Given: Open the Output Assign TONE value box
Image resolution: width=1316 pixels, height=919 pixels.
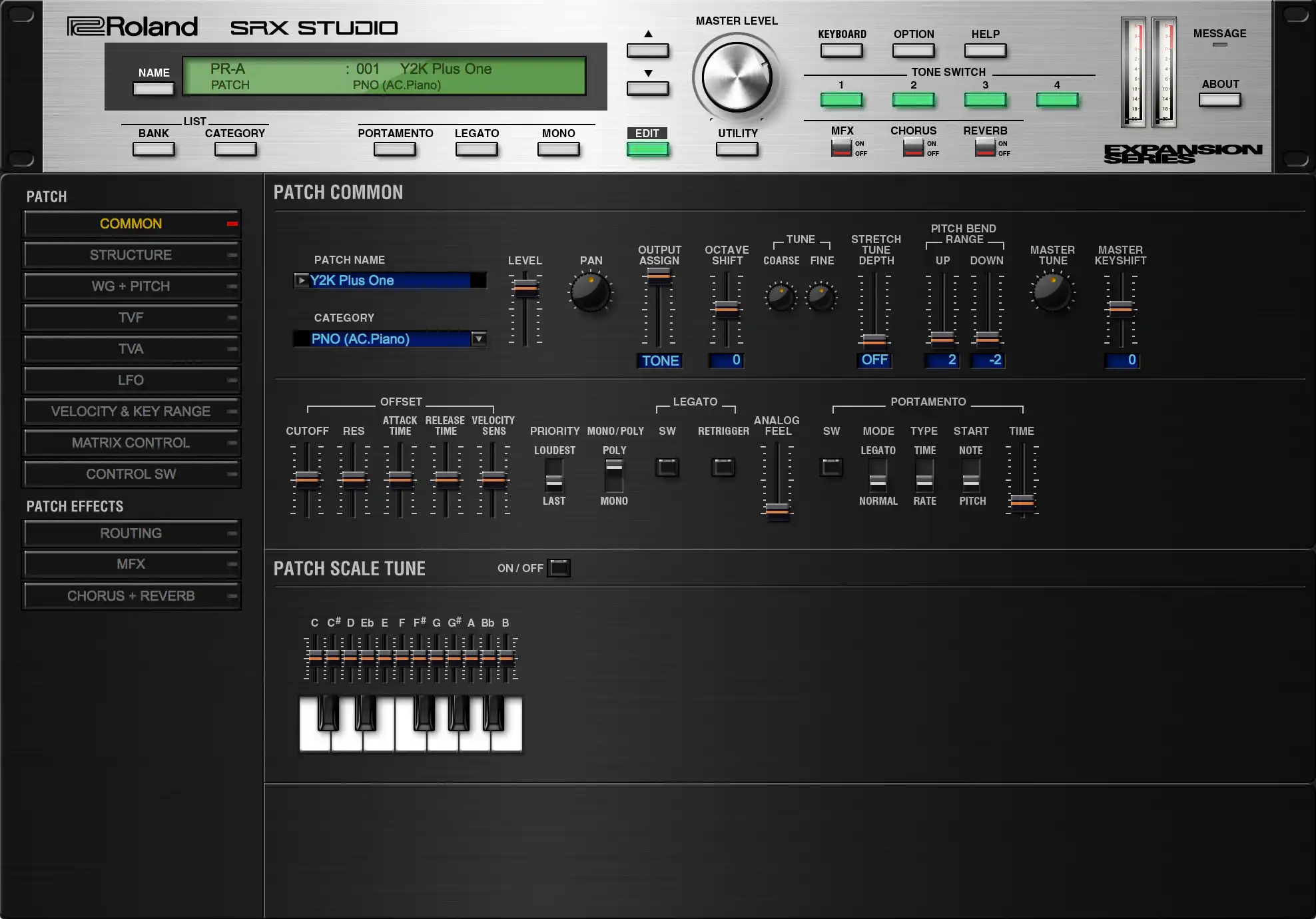Looking at the screenshot, I should [659, 361].
